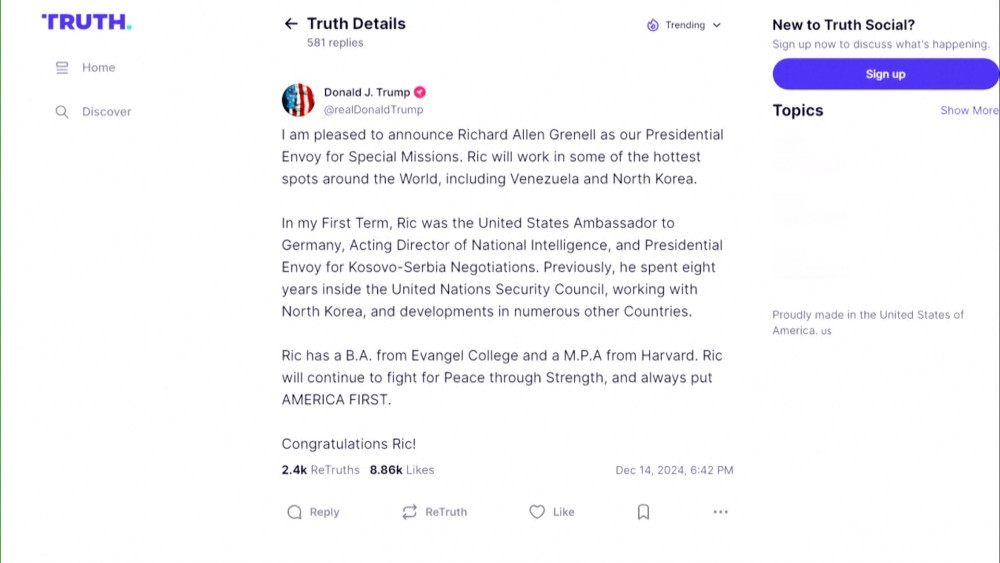Click the Reply speech bubble icon

[294, 512]
